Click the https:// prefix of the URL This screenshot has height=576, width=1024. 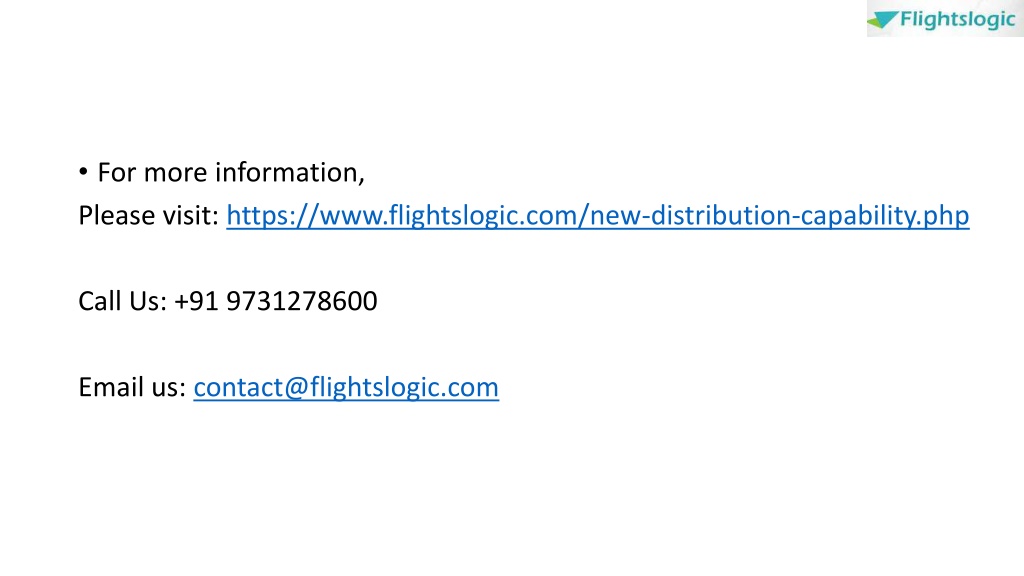click(x=272, y=216)
